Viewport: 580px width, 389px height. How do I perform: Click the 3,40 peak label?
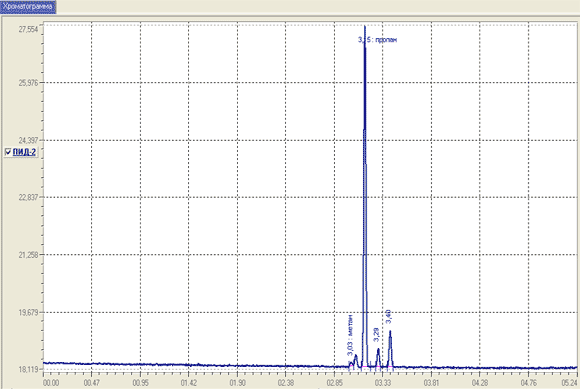(388, 317)
